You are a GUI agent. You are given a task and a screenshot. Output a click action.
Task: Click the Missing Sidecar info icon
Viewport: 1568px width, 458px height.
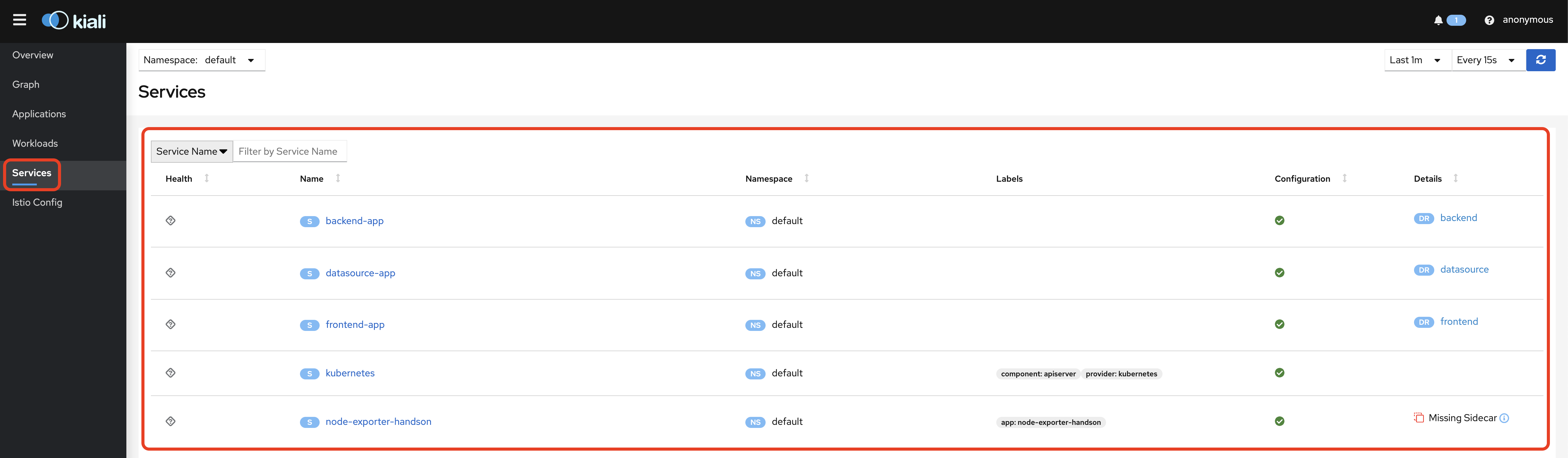1504,418
